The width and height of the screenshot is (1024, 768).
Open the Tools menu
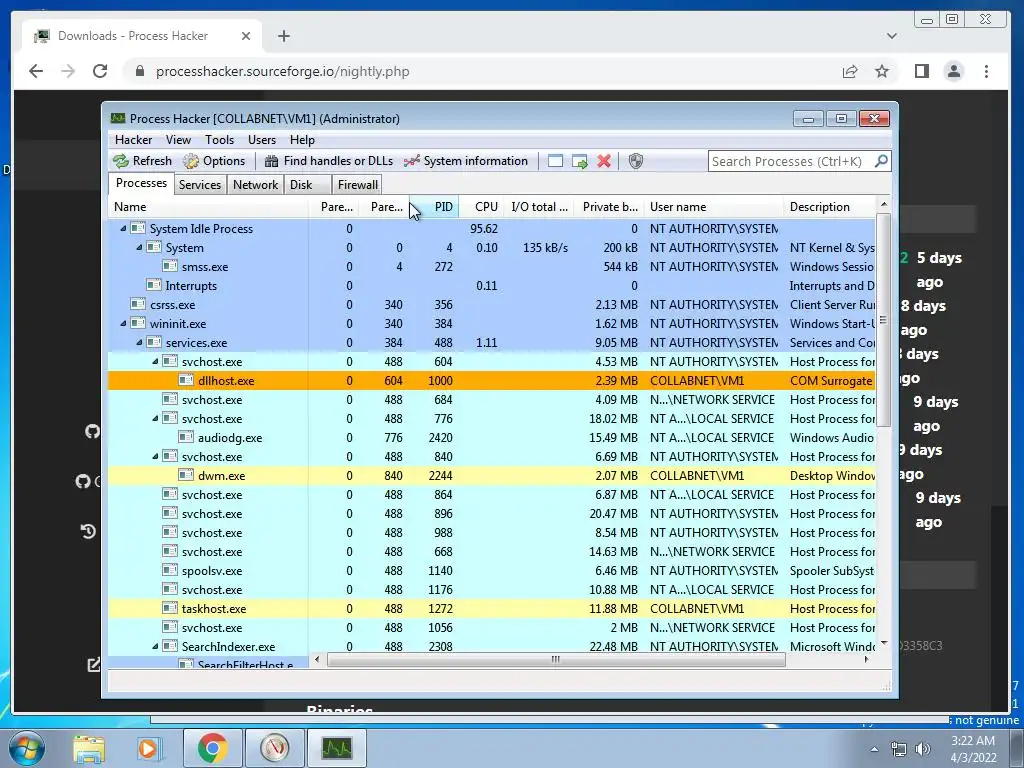pos(219,140)
